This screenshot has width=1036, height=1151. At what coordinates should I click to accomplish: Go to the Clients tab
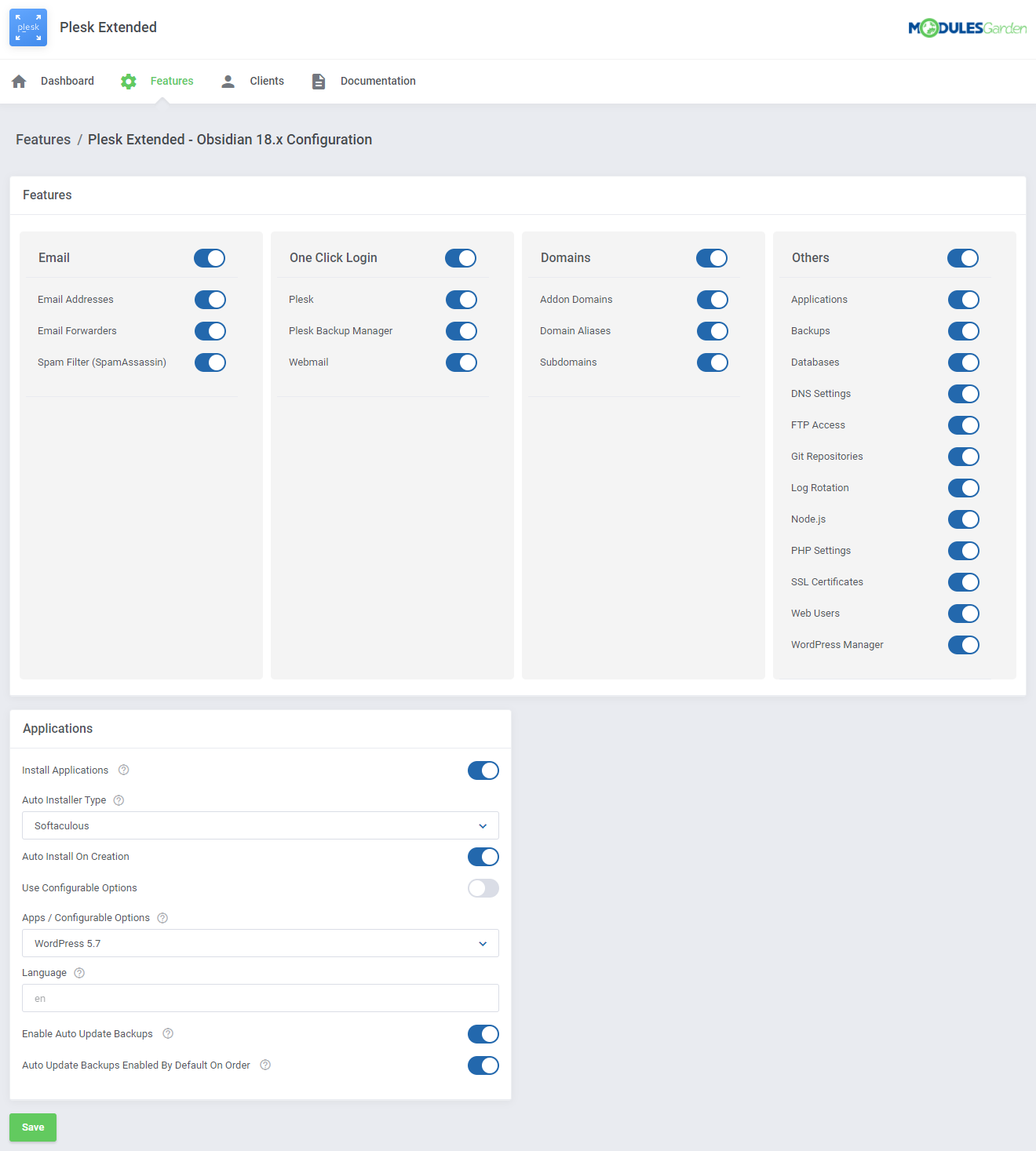pos(253,81)
